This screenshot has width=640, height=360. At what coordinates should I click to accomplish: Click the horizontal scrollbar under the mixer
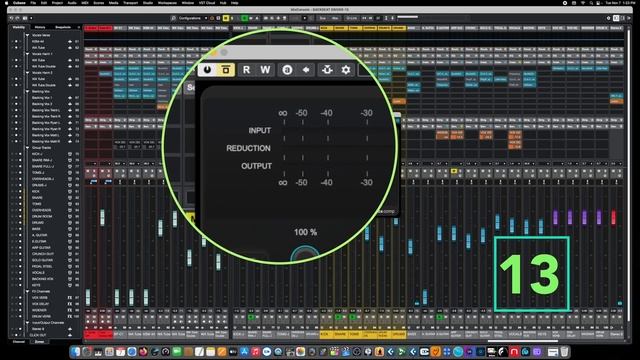(x=522, y=341)
